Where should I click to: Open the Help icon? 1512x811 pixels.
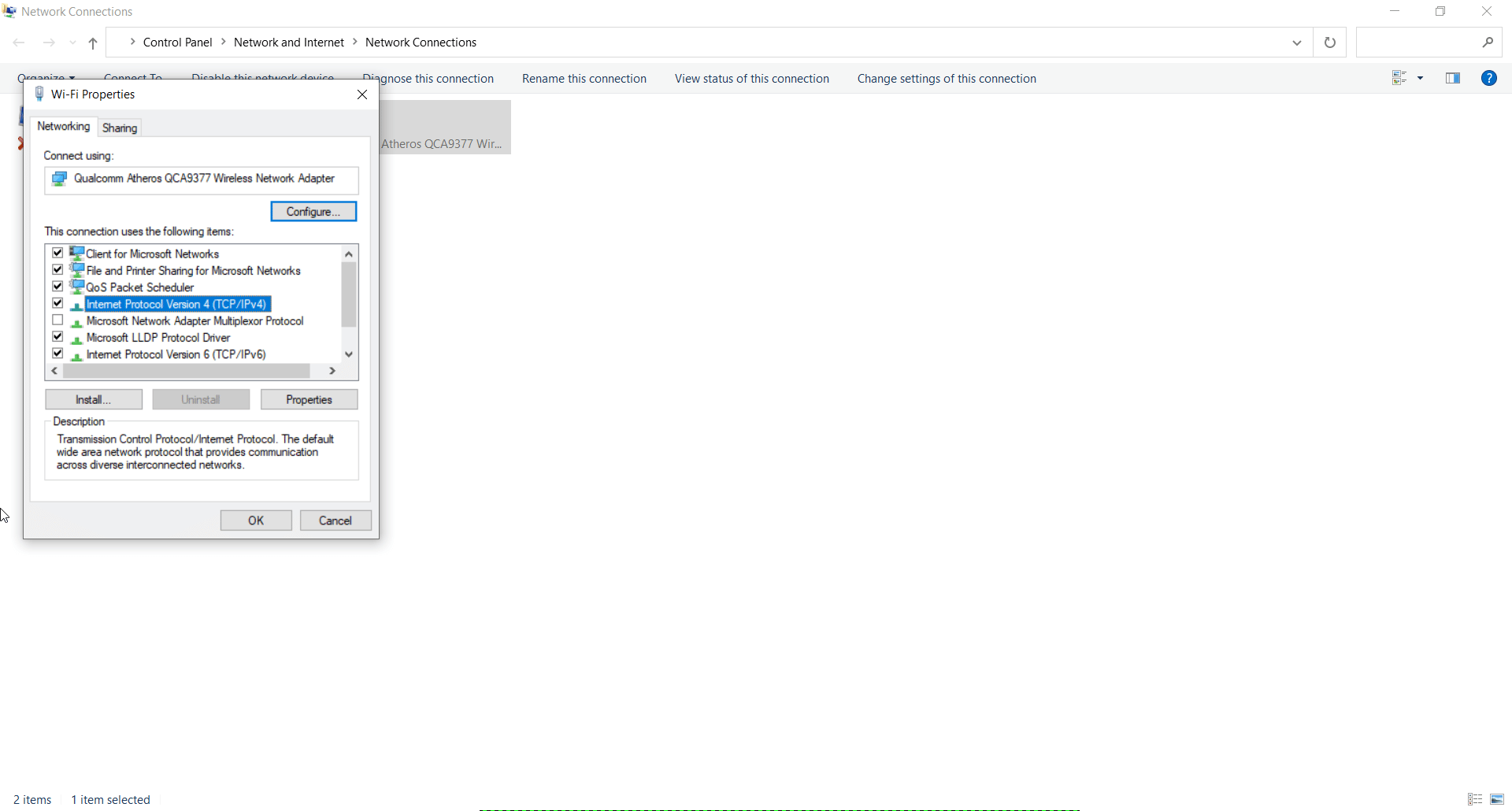click(1489, 78)
